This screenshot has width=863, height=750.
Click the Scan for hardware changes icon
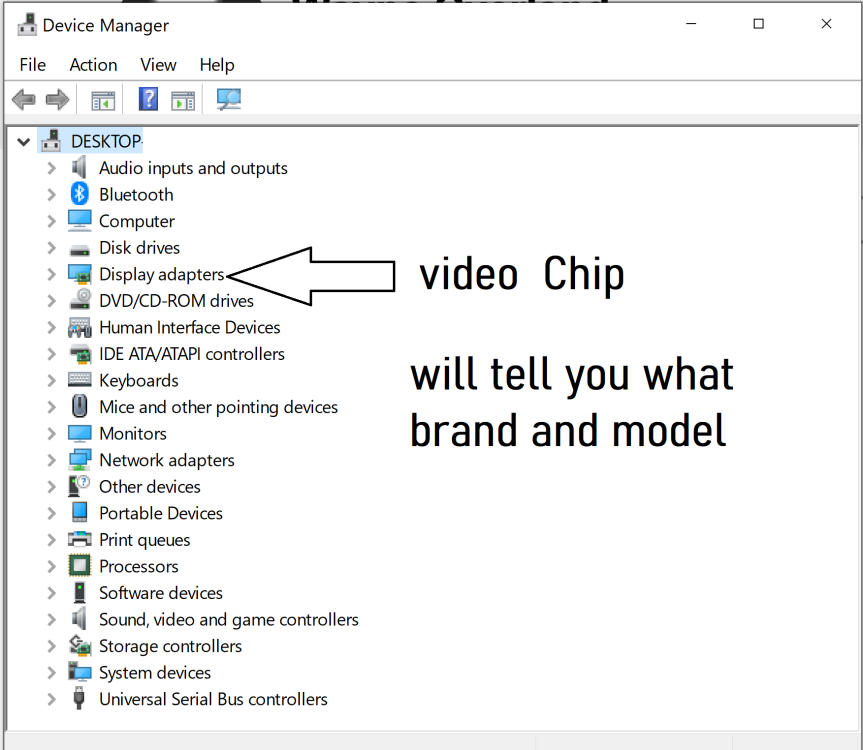229,99
